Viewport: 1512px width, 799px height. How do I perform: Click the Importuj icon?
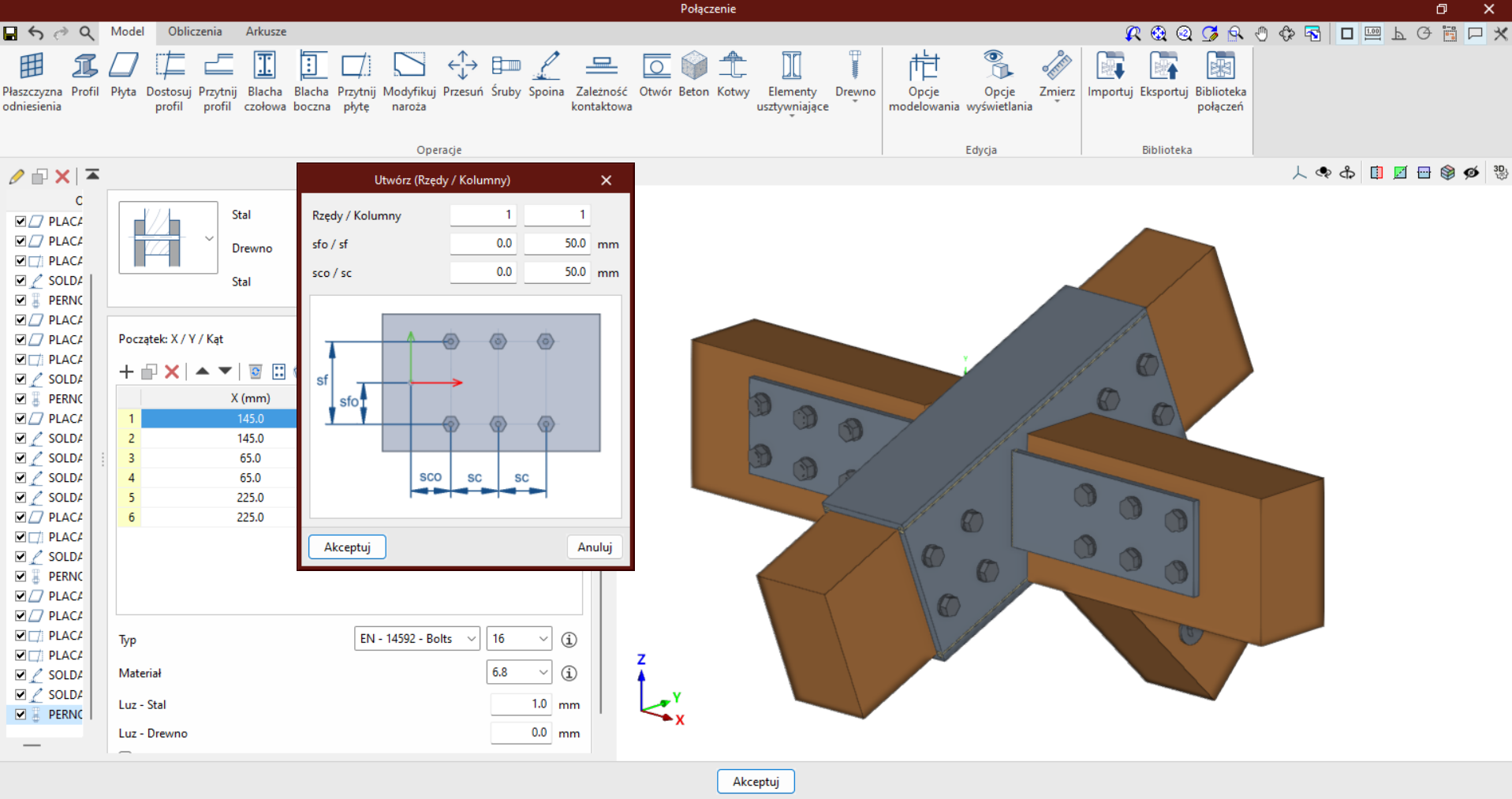pos(1110,76)
